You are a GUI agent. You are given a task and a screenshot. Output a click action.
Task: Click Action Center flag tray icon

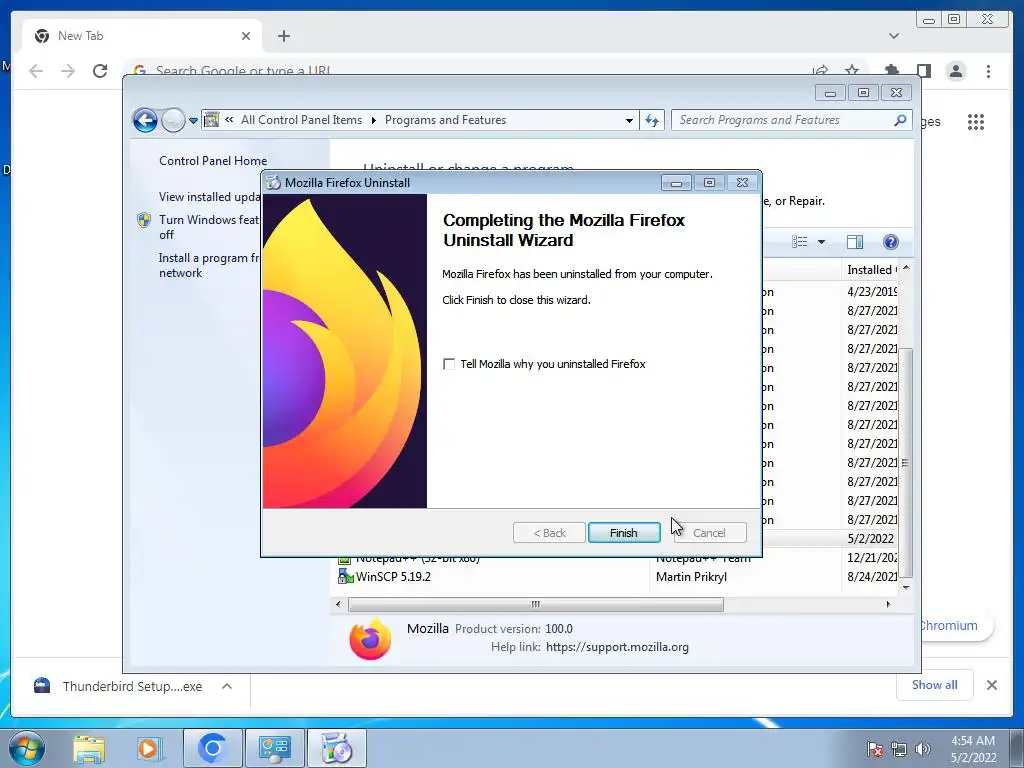(875, 749)
